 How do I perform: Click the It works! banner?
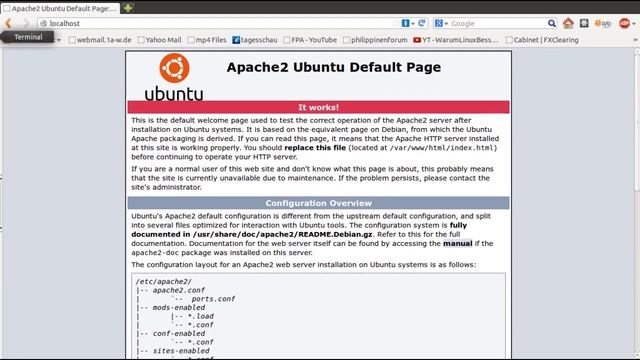click(318, 107)
